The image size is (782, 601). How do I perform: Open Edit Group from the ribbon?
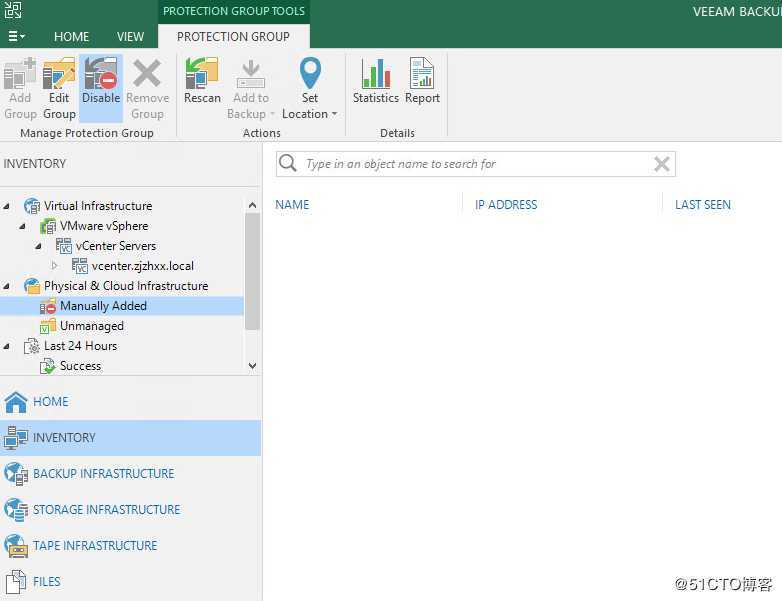point(59,89)
